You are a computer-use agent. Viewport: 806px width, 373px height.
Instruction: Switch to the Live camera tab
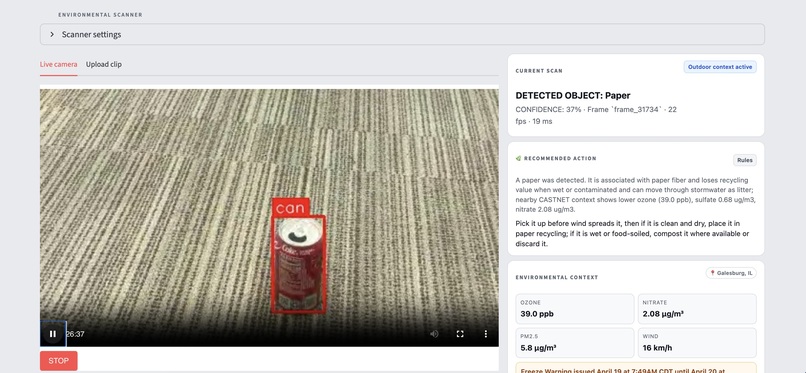(x=59, y=64)
